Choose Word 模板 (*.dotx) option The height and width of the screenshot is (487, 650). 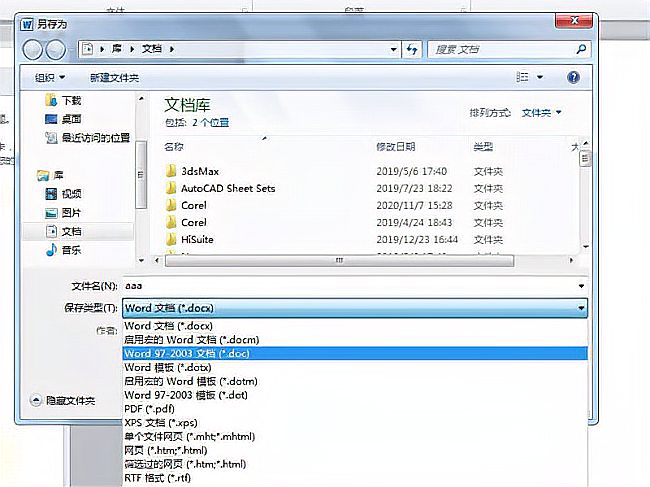pyautogui.click(x=355, y=367)
